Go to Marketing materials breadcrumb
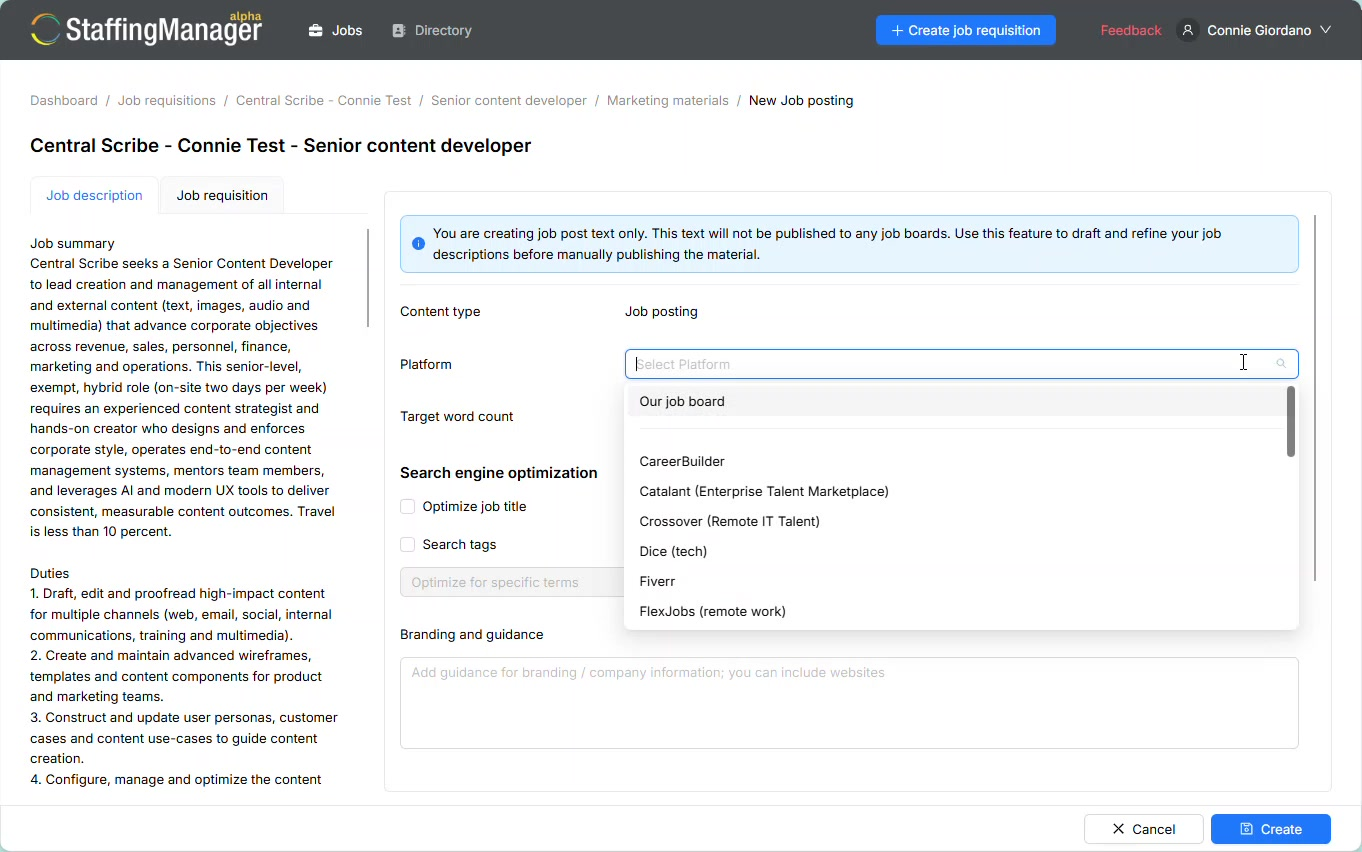Viewport: 1362px width, 852px height. coord(668,101)
